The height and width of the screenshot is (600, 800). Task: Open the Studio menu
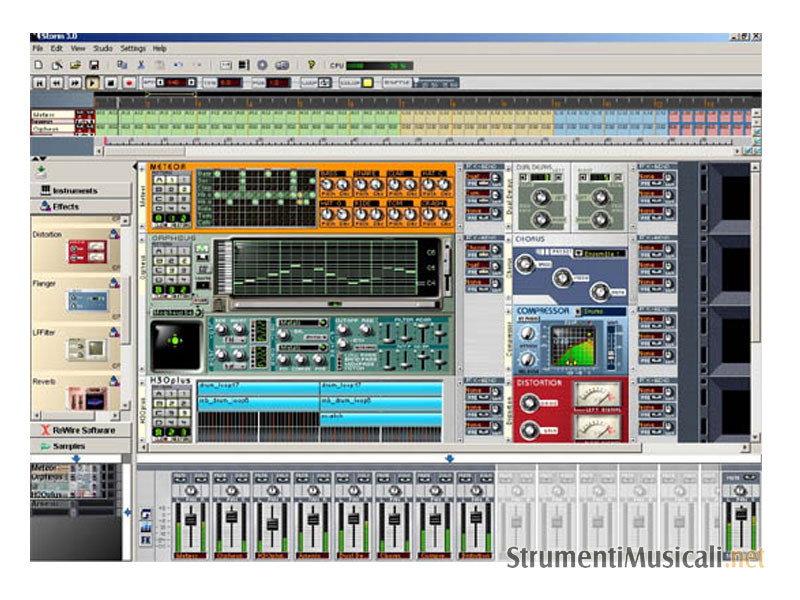tap(103, 48)
